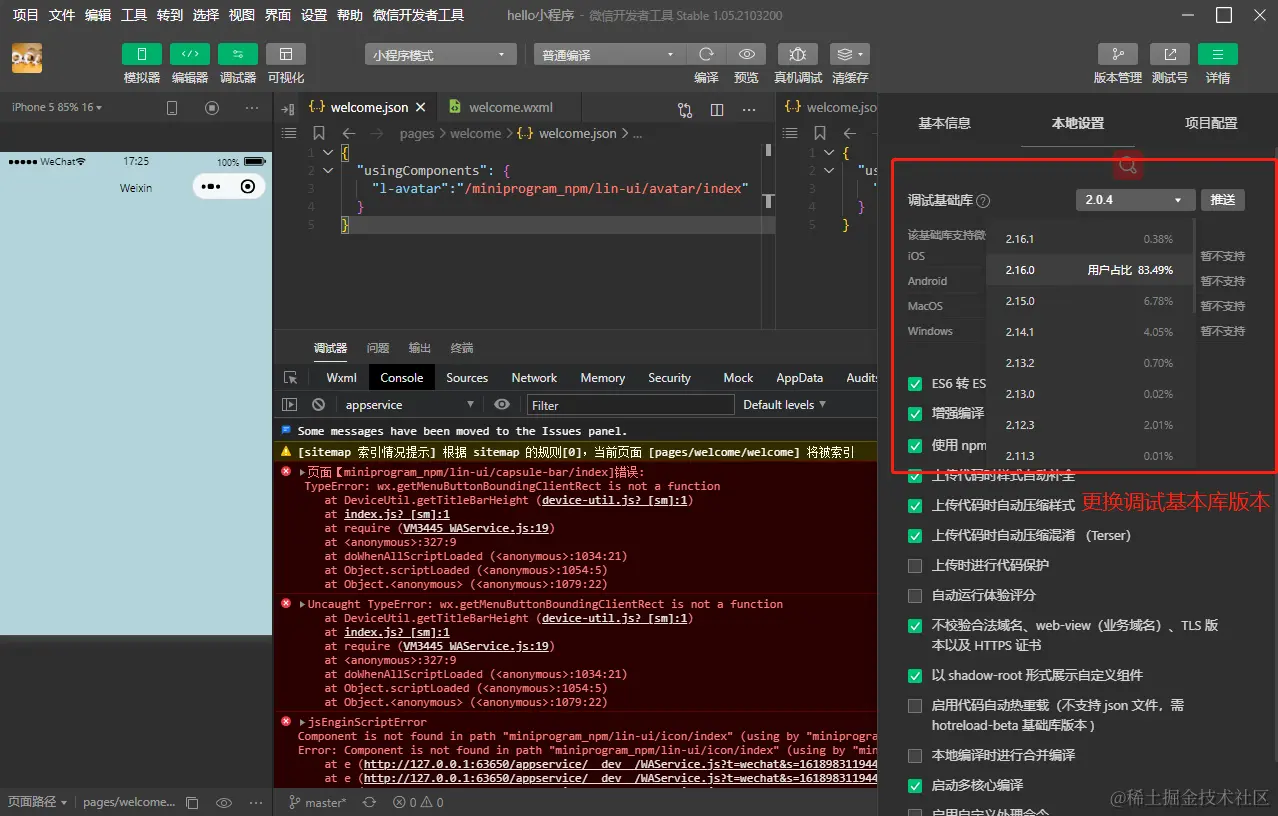This screenshot has height=816, width=1278.
Task: Switch to the welcome.wxml editor tab
Action: (x=510, y=107)
